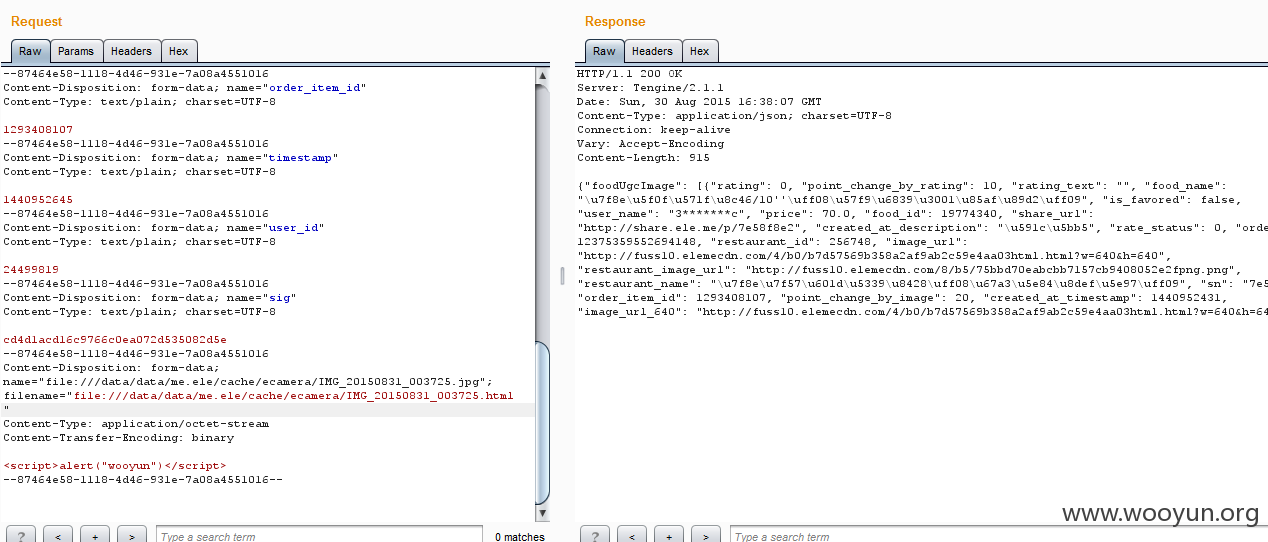Image resolution: width=1268 pixels, height=542 pixels.
Task: Click the name="timestamp" Content-Disposition line
Action: (171, 158)
